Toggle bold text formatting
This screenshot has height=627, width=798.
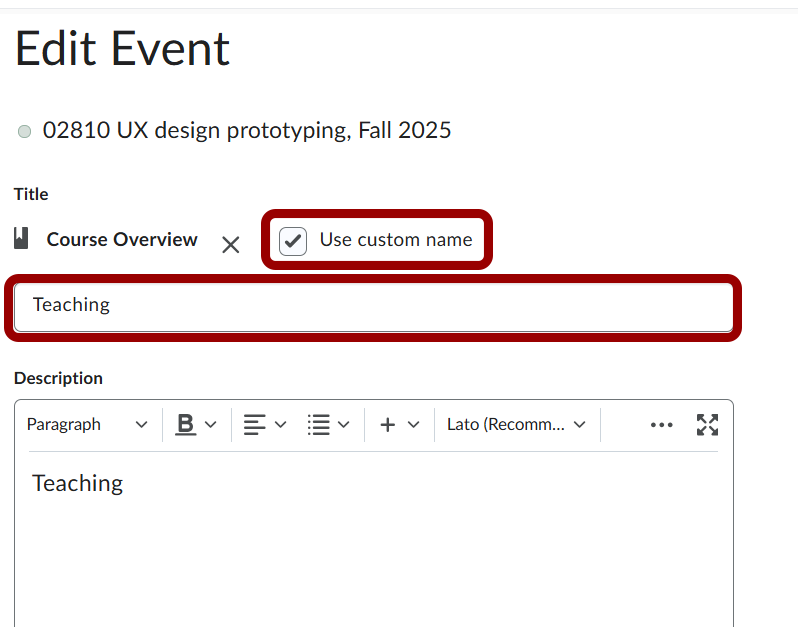pos(185,425)
